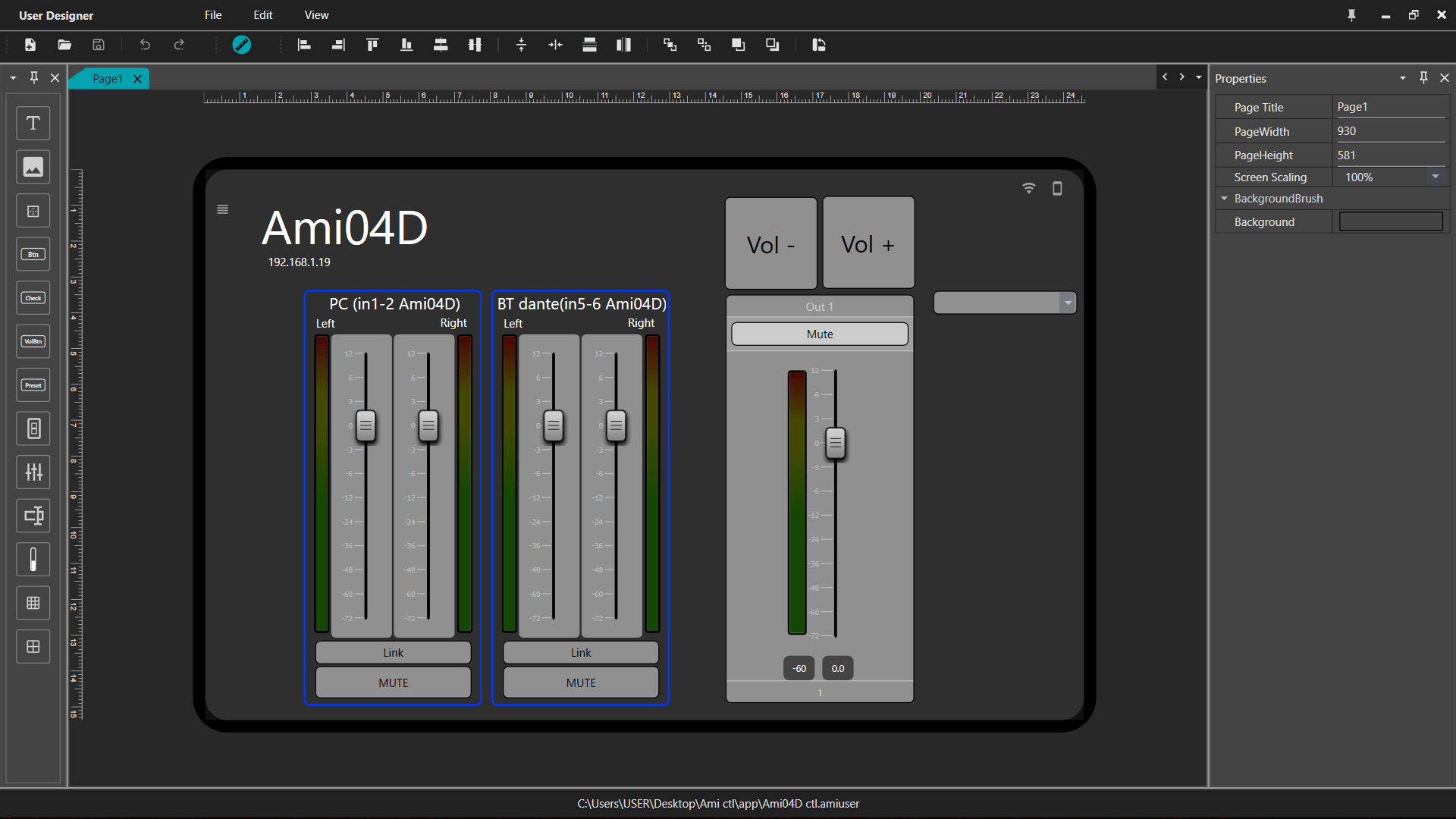This screenshot has width=1456, height=819.
Task: Toggle the teal ruler button
Action: click(242, 45)
